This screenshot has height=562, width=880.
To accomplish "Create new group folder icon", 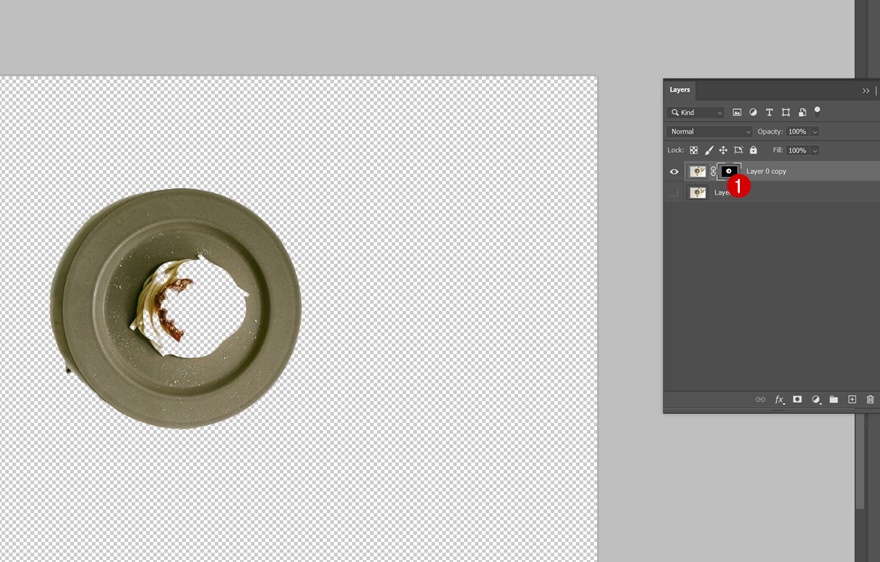I will (x=833, y=399).
